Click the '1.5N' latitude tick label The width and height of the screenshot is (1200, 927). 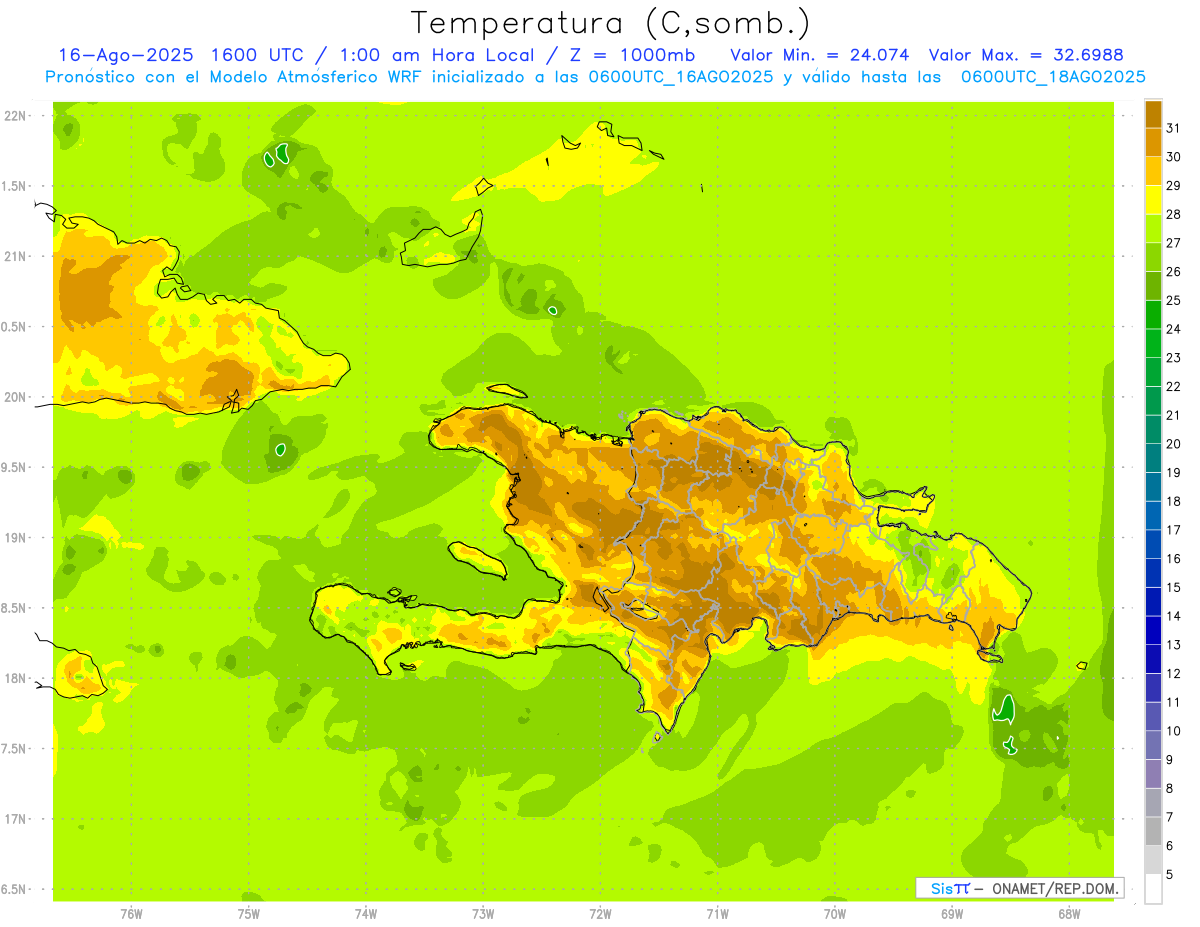pos(15,186)
